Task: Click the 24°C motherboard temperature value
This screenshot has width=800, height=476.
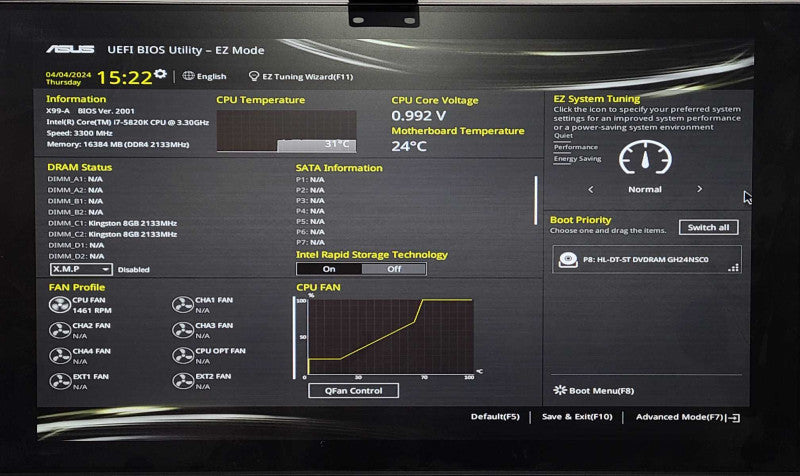Action: pyautogui.click(x=409, y=146)
